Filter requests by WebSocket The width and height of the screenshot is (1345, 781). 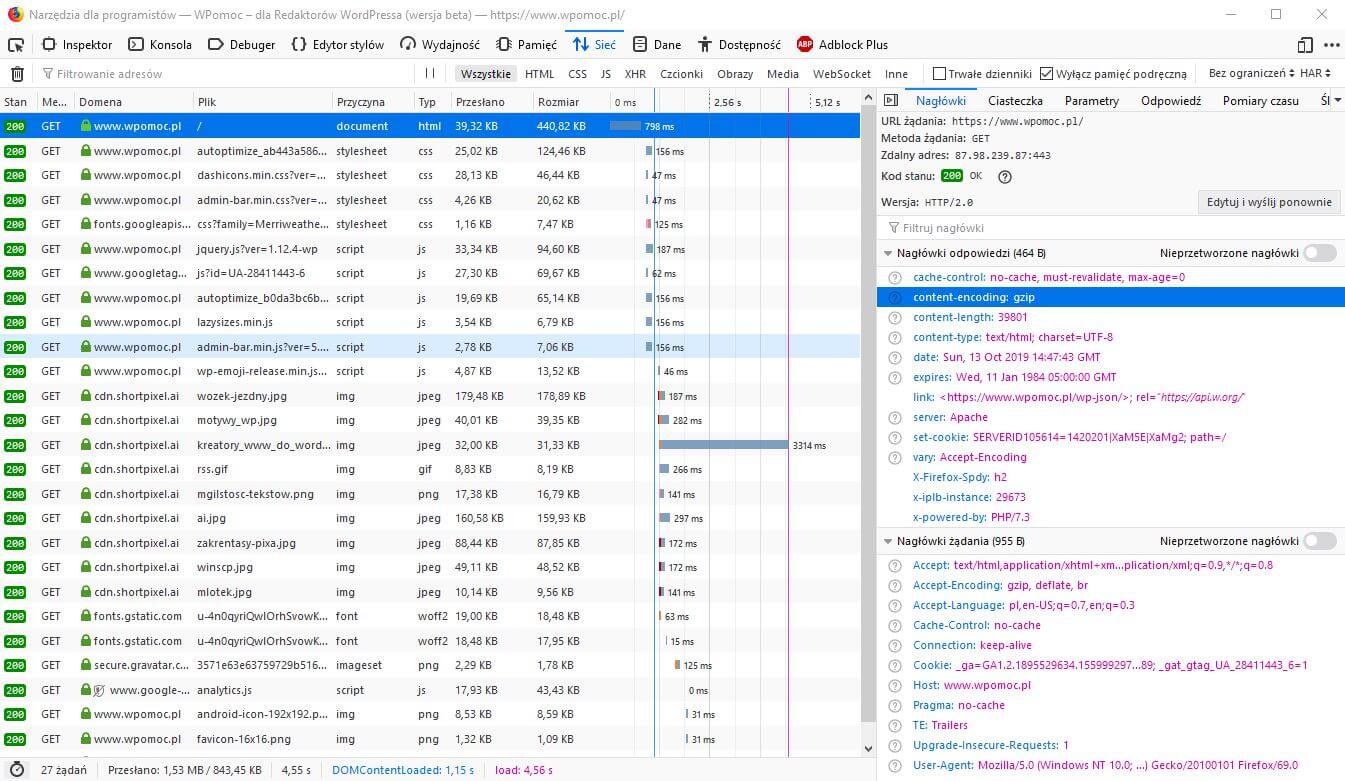(842, 74)
